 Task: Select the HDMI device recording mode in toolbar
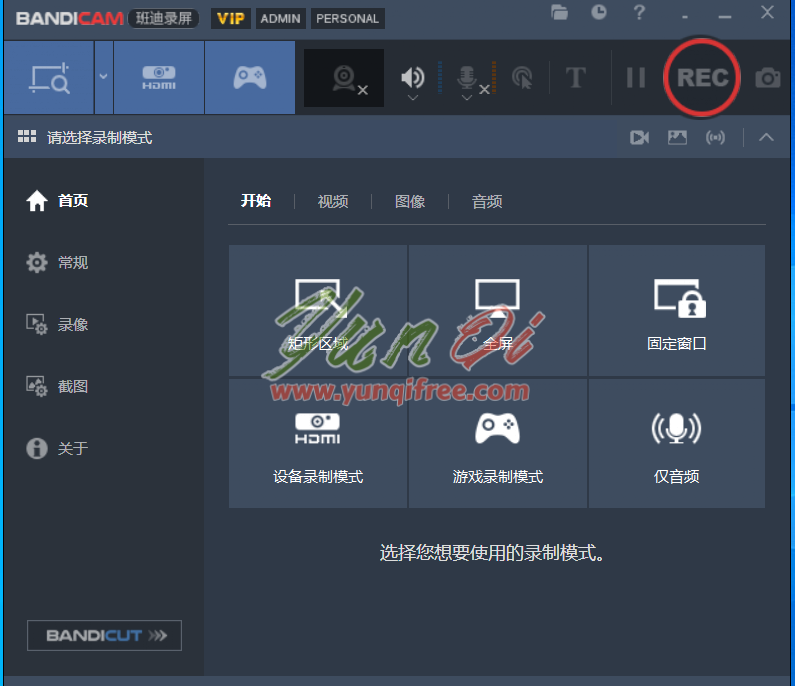[x=159, y=78]
